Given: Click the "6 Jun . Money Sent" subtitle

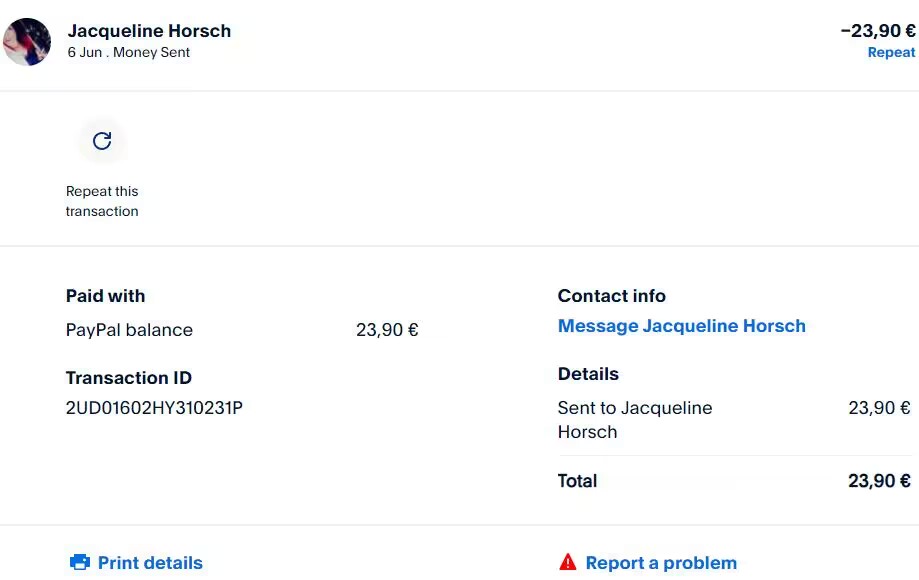Looking at the screenshot, I should (129, 53).
